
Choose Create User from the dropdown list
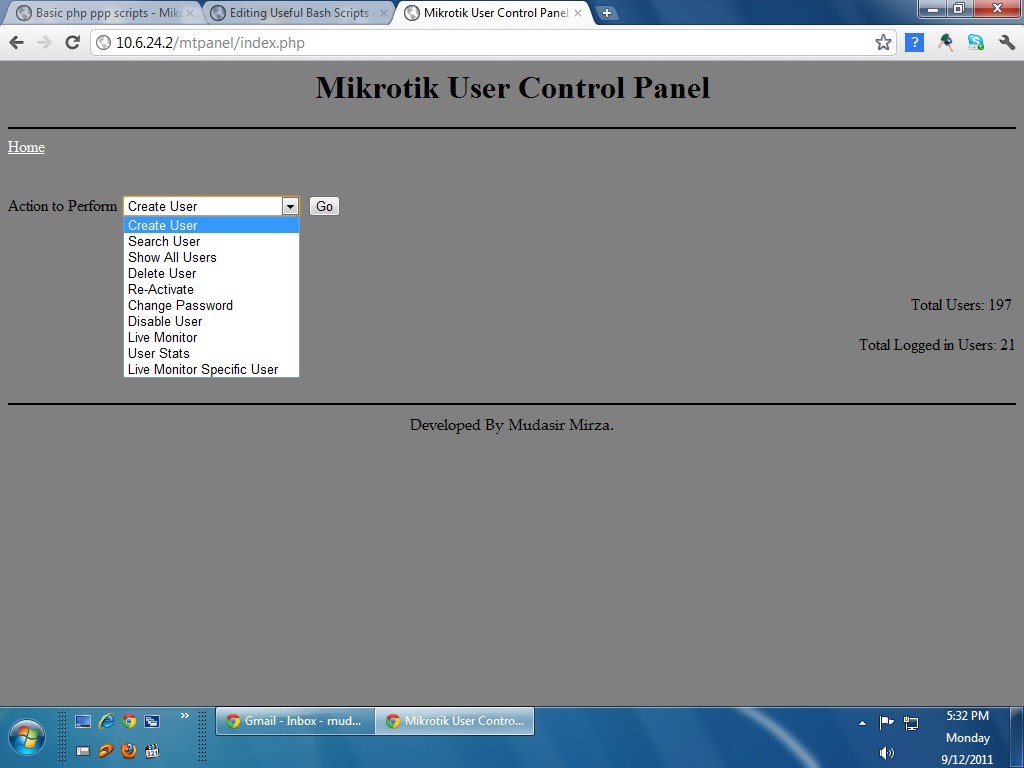[x=211, y=225]
